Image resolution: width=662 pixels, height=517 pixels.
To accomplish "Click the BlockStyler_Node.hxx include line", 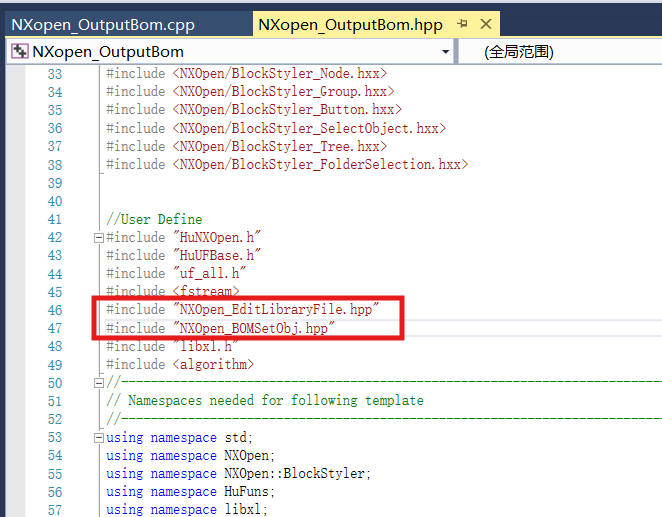I will click(x=246, y=73).
